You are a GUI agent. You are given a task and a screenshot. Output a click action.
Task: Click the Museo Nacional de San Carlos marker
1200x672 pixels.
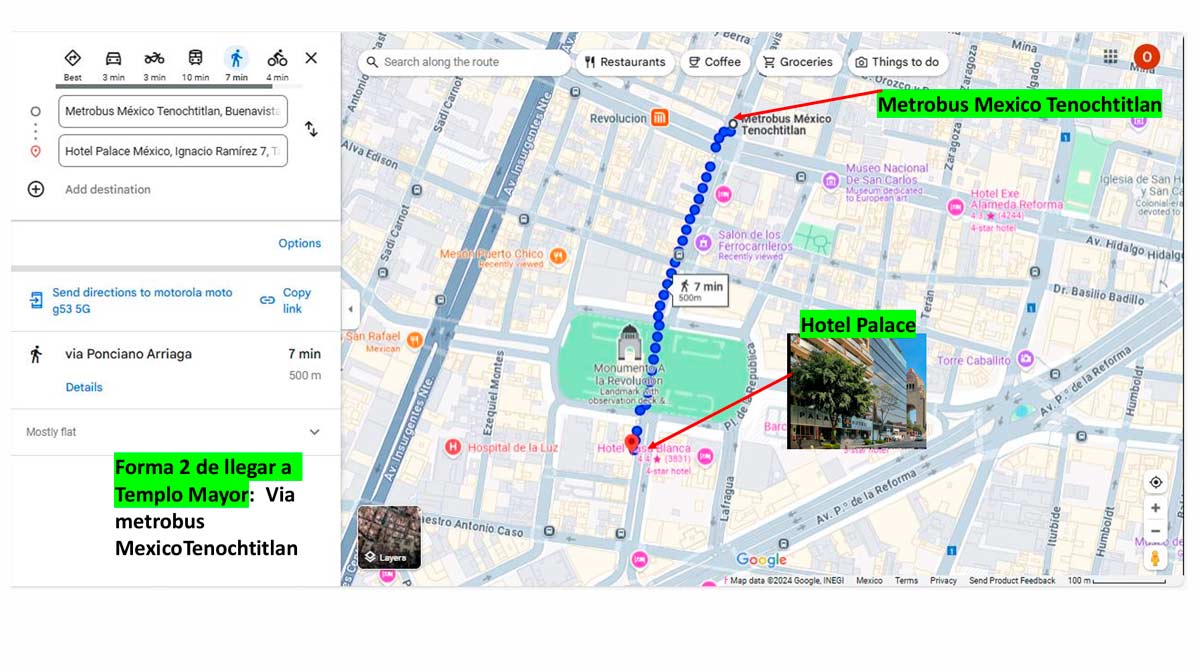click(830, 181)
